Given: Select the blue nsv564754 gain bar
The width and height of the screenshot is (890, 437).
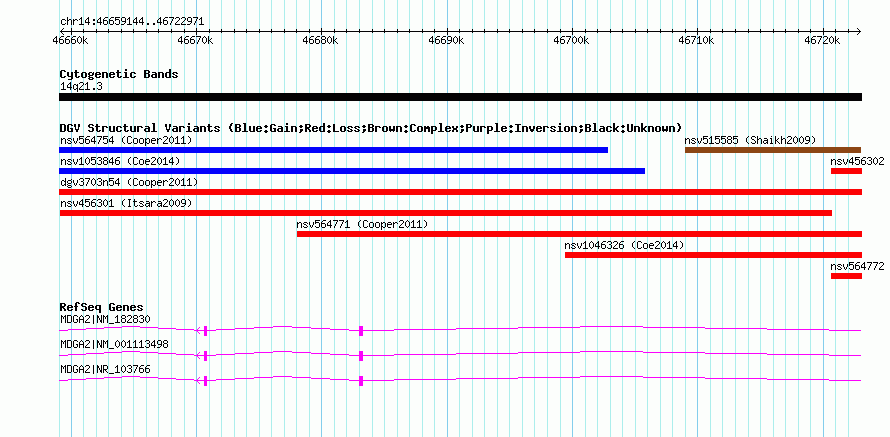Looking at the screenshot, I should pyautogui.click(x=334, y=150).
